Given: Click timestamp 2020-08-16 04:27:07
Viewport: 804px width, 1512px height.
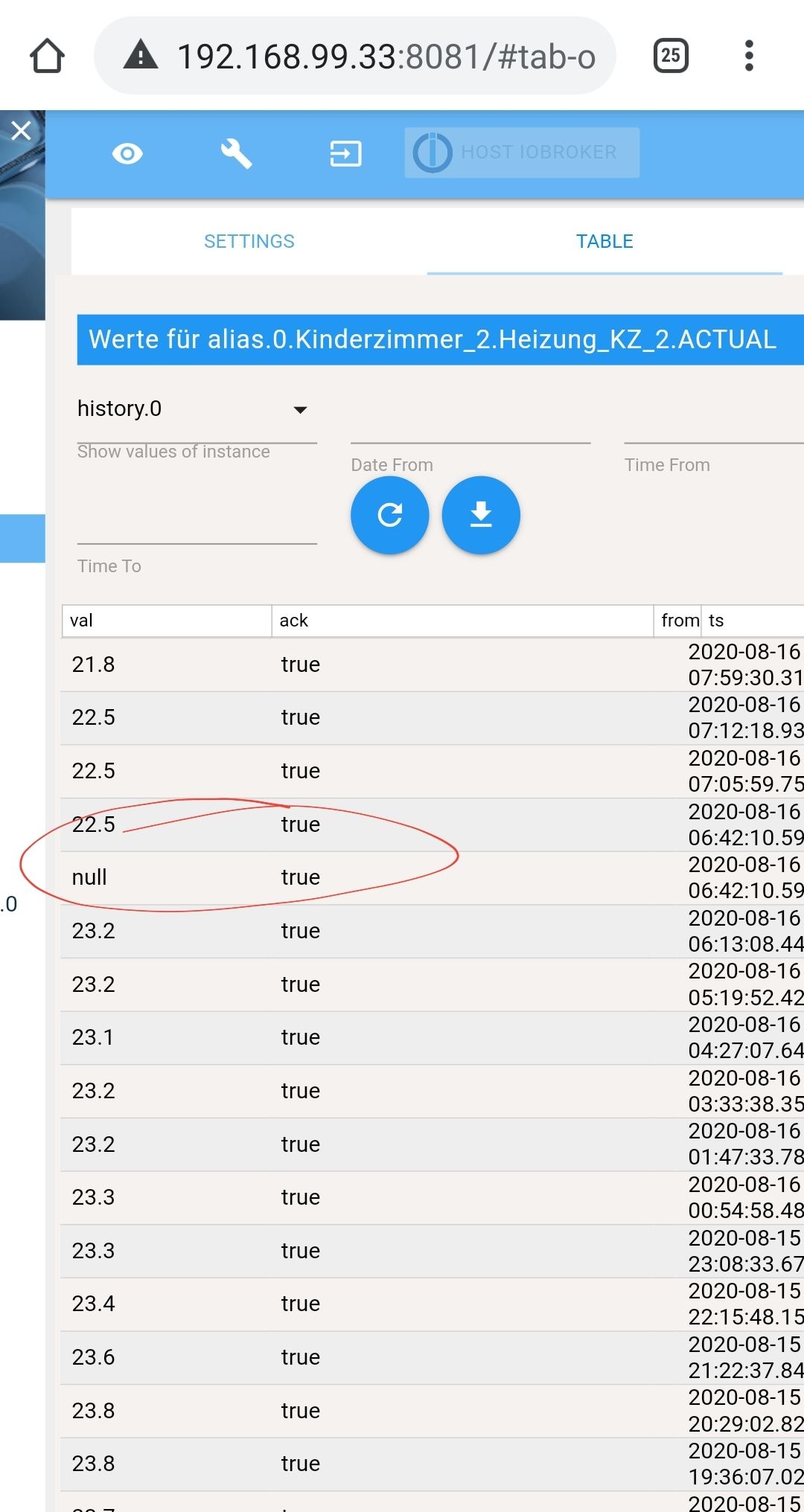Looking at the screenshot, I should coord(745,1037).
